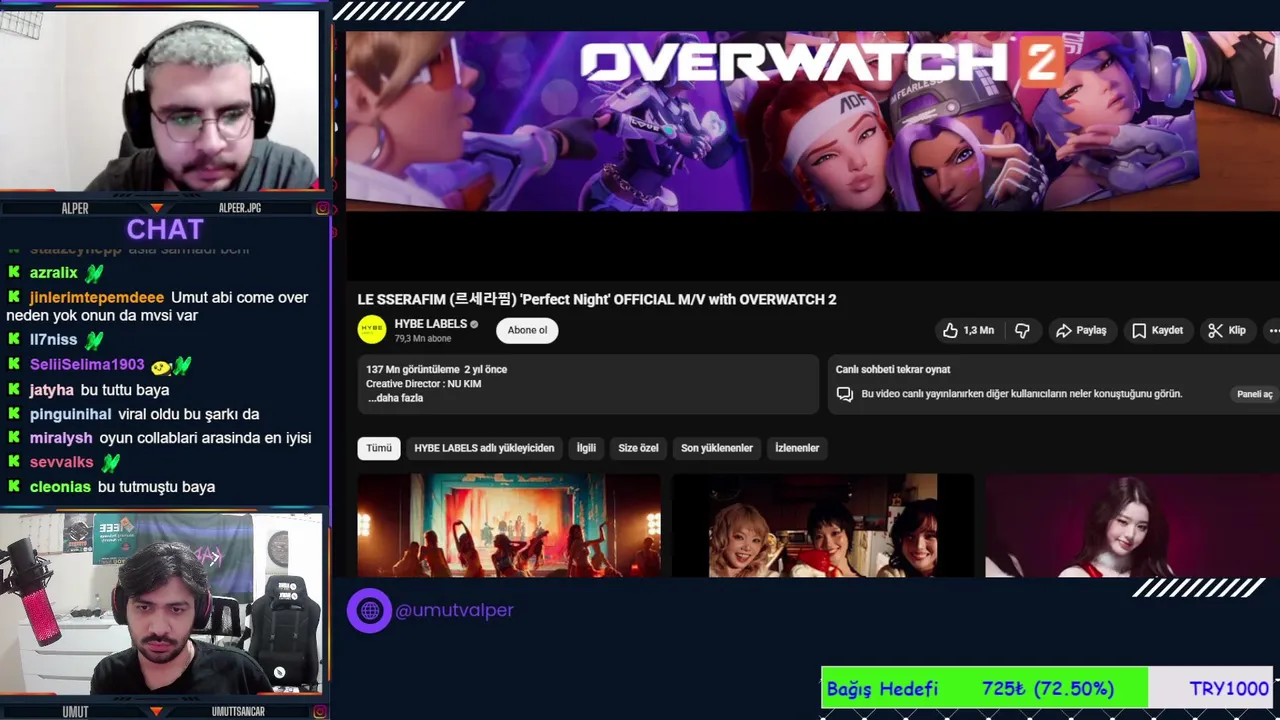Click the CHAT panel heading

click(165, 229)
